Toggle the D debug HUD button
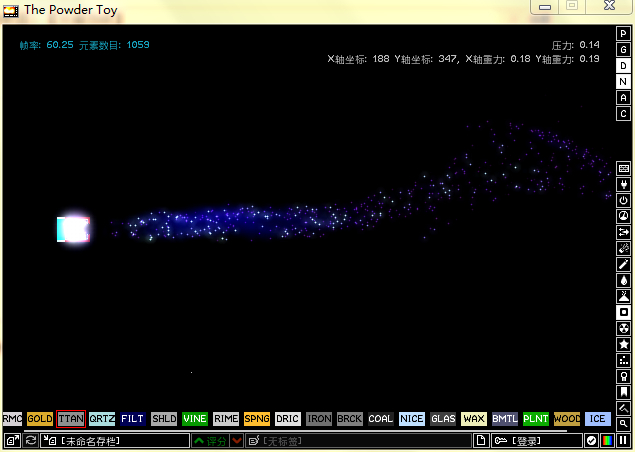 point(624,66)
